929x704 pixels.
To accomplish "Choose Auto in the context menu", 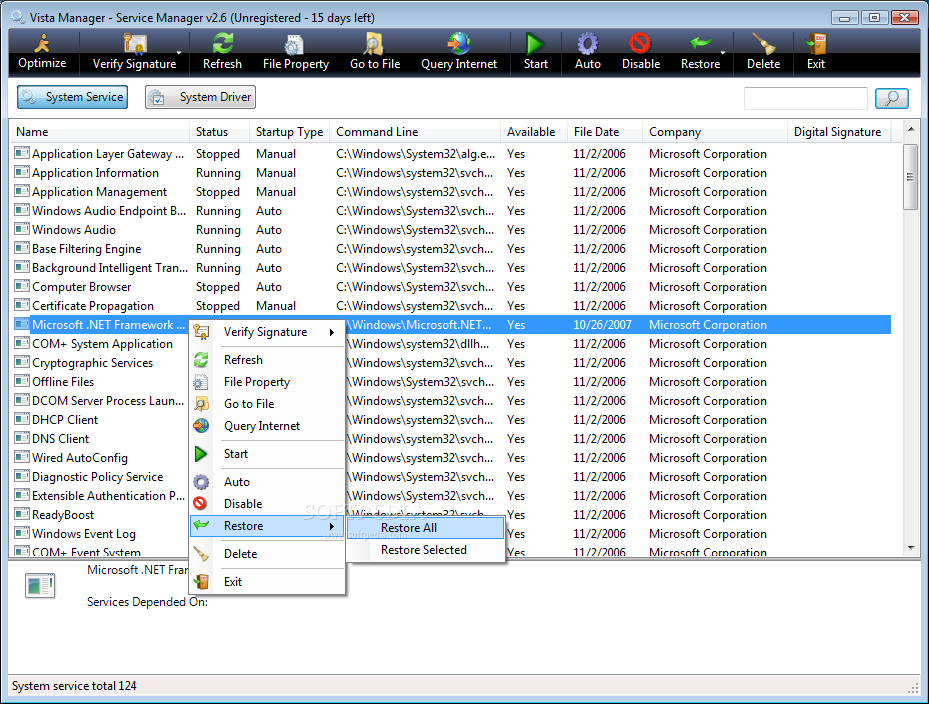I will 267,482.
